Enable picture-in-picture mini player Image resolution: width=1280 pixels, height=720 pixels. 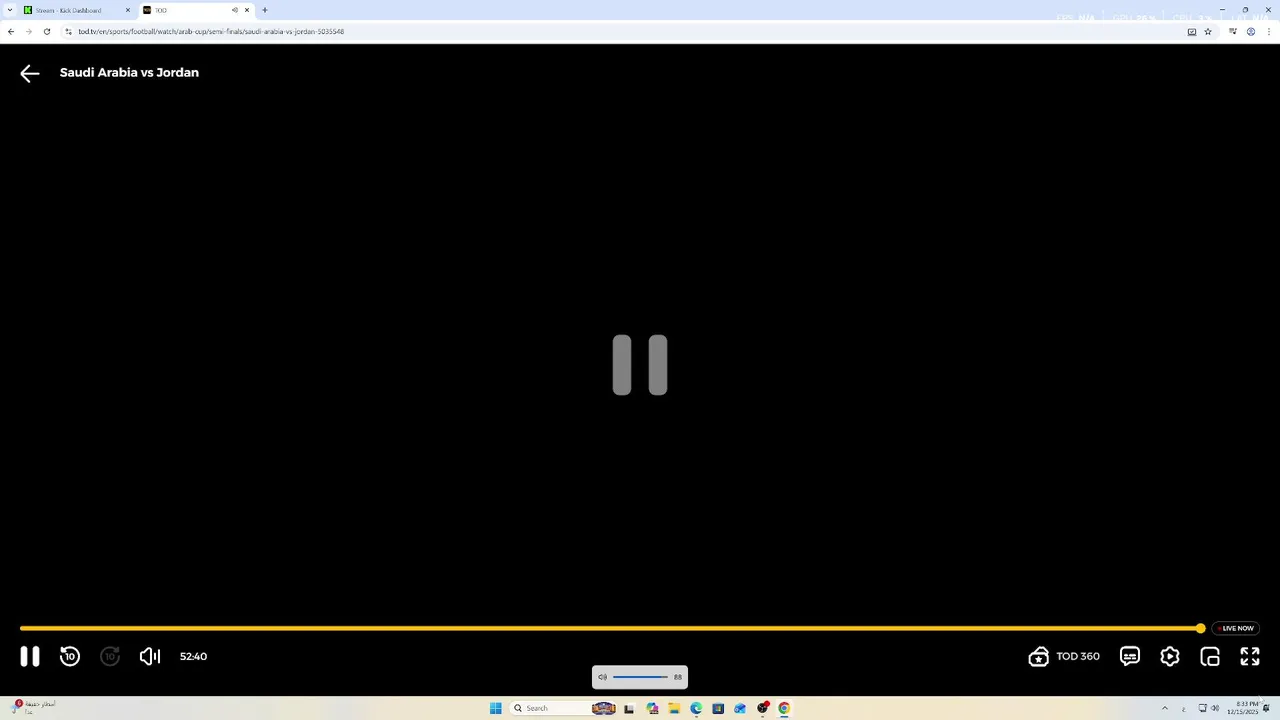point(1210,656)
